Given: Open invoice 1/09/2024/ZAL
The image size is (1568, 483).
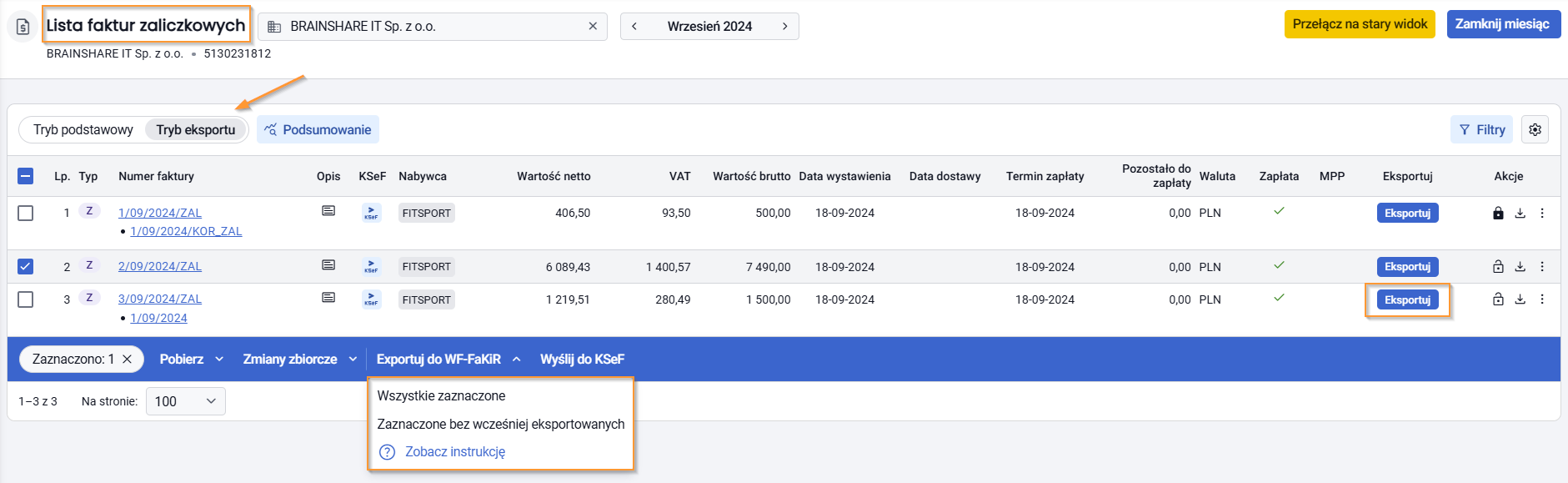Looking at the screenshot, I should point(160,213).
